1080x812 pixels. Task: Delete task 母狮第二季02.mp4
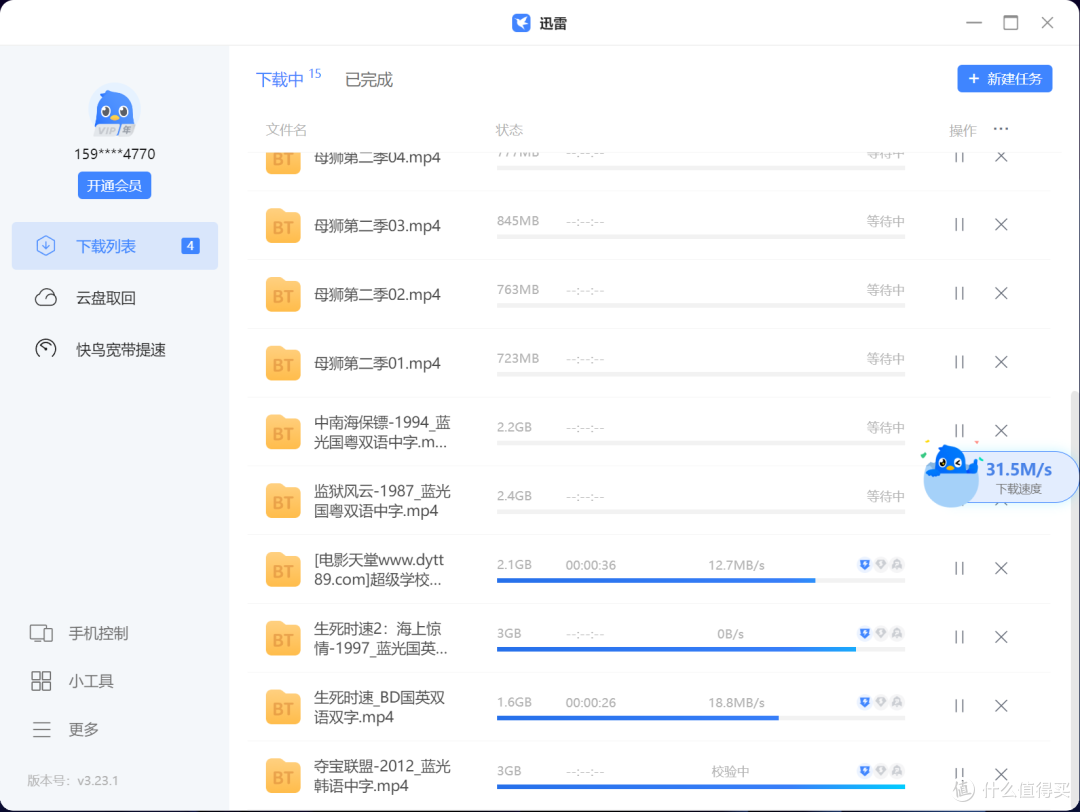point(1001,293)
